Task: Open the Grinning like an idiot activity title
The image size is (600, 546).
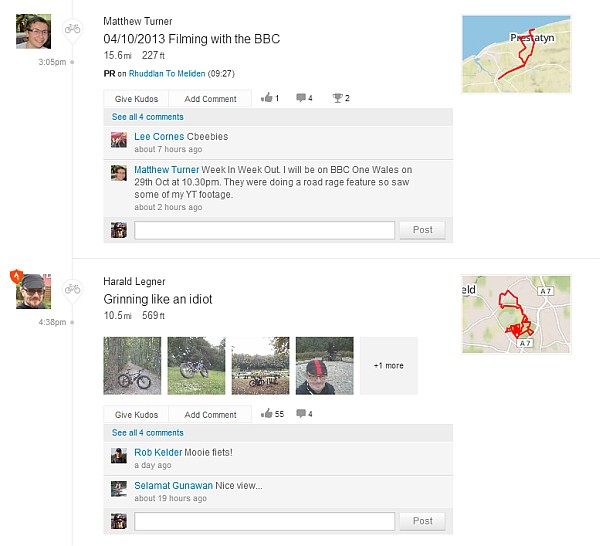Action: [158, 299]
